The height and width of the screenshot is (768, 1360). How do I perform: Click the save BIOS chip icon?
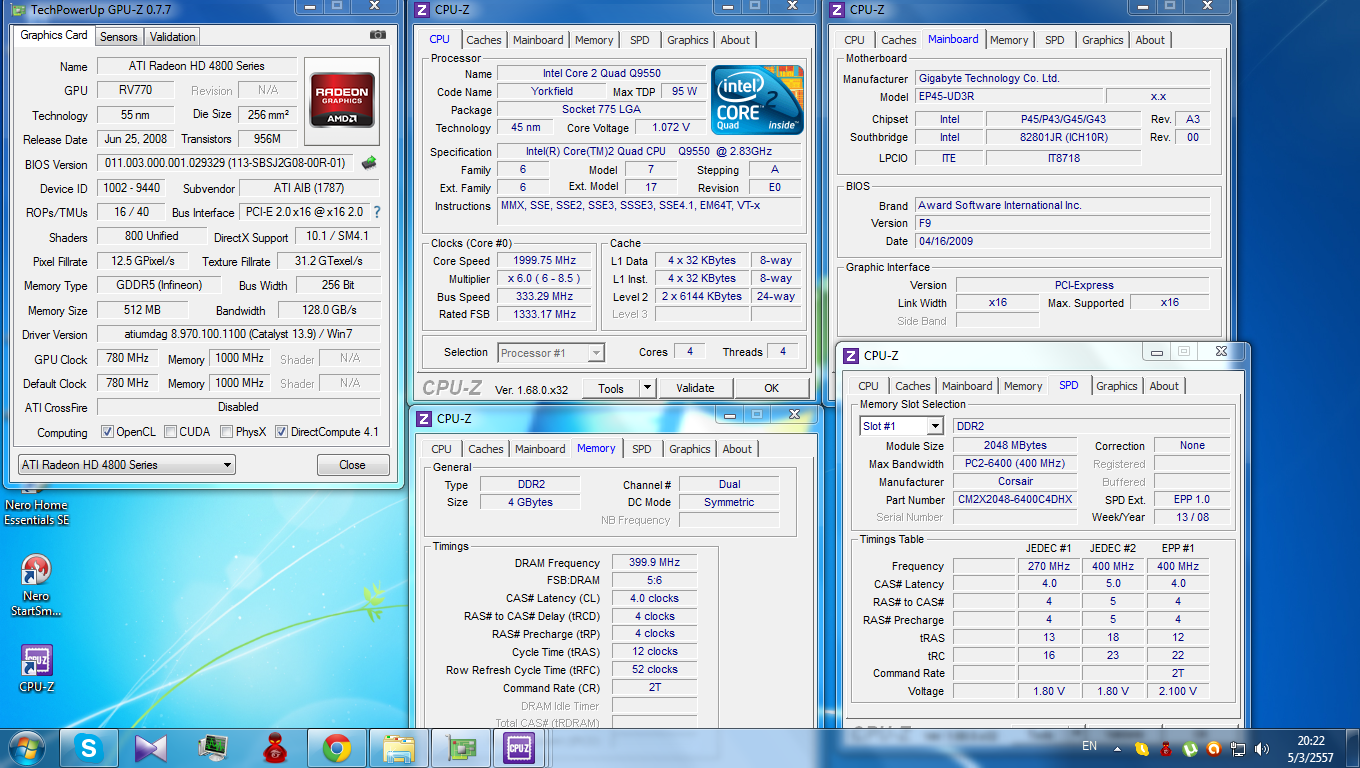tap(369, 163)
